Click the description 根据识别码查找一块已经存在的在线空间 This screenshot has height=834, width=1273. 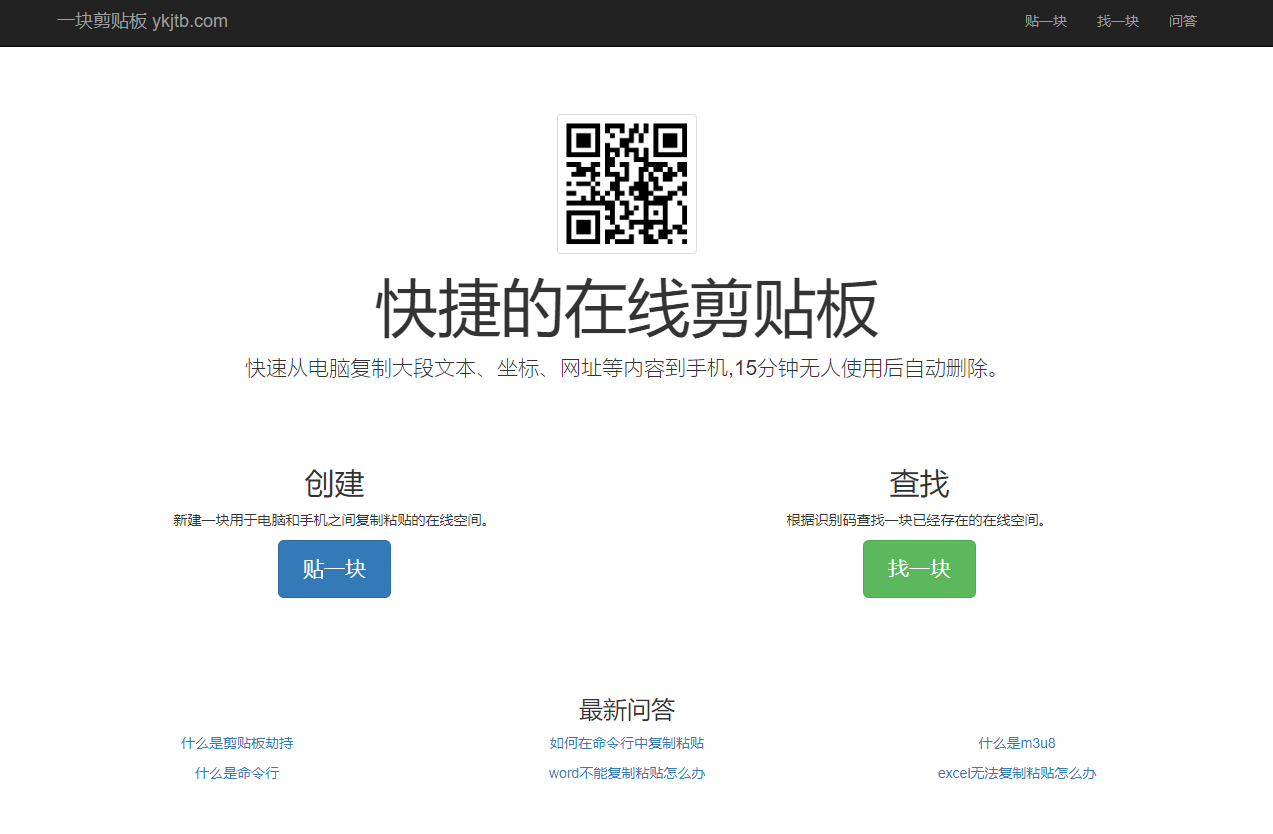click(x=919, y=520)
